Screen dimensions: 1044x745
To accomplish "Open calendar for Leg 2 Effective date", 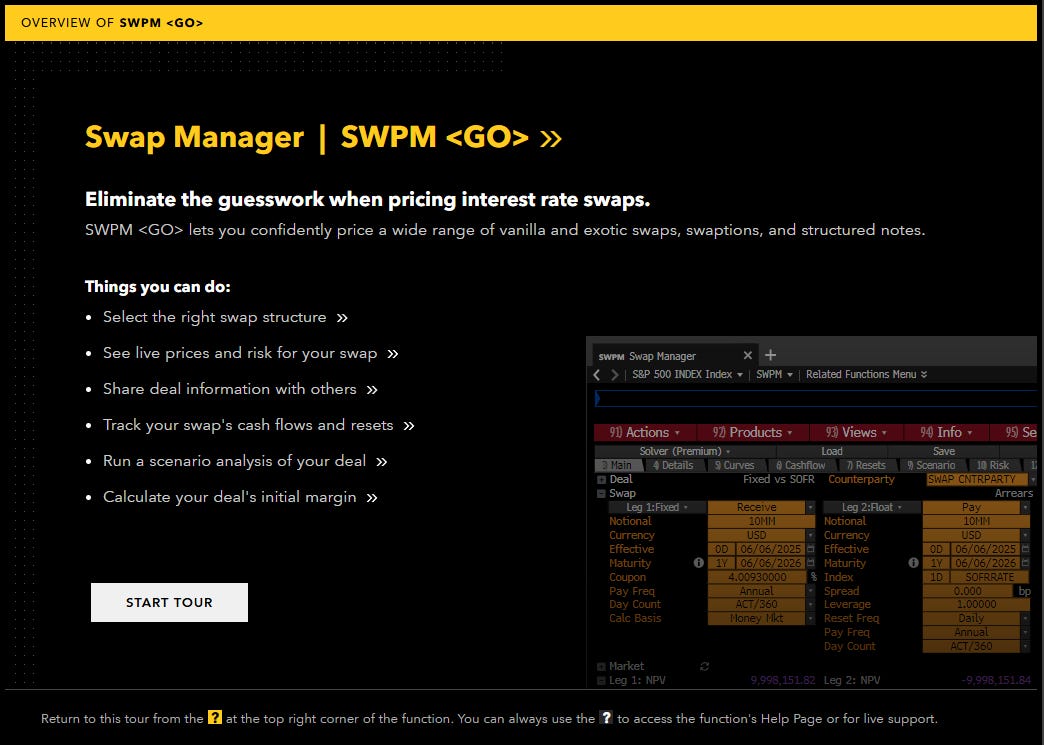I will point(1026,549).
